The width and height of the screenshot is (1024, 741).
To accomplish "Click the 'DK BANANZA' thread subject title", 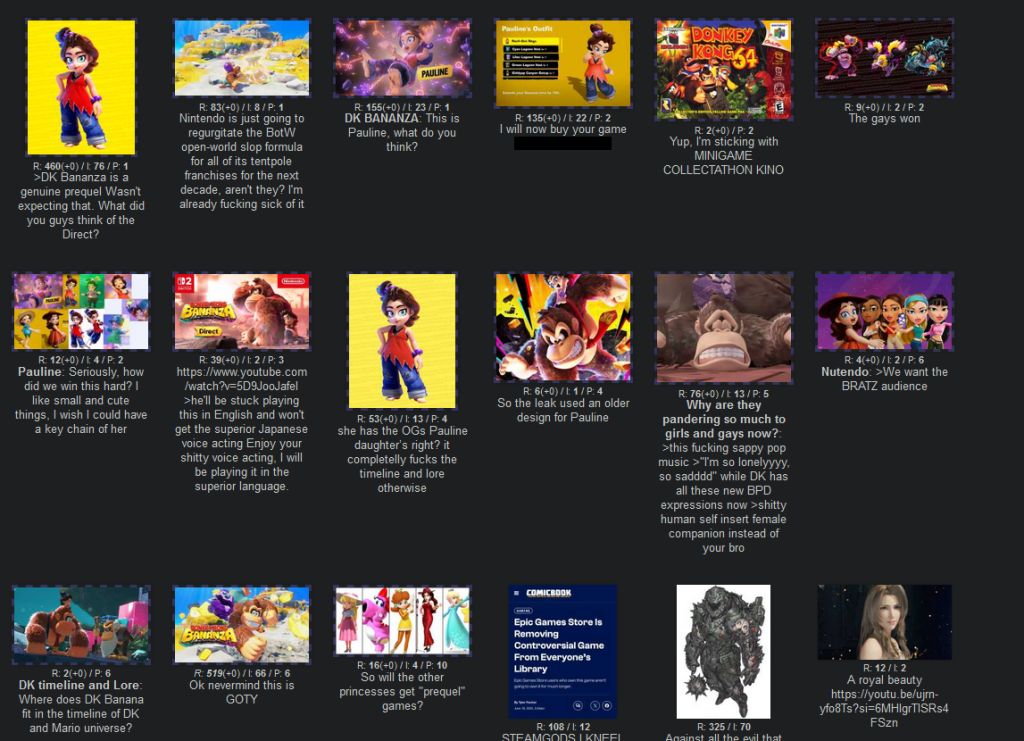I will (x=381, y=119).
